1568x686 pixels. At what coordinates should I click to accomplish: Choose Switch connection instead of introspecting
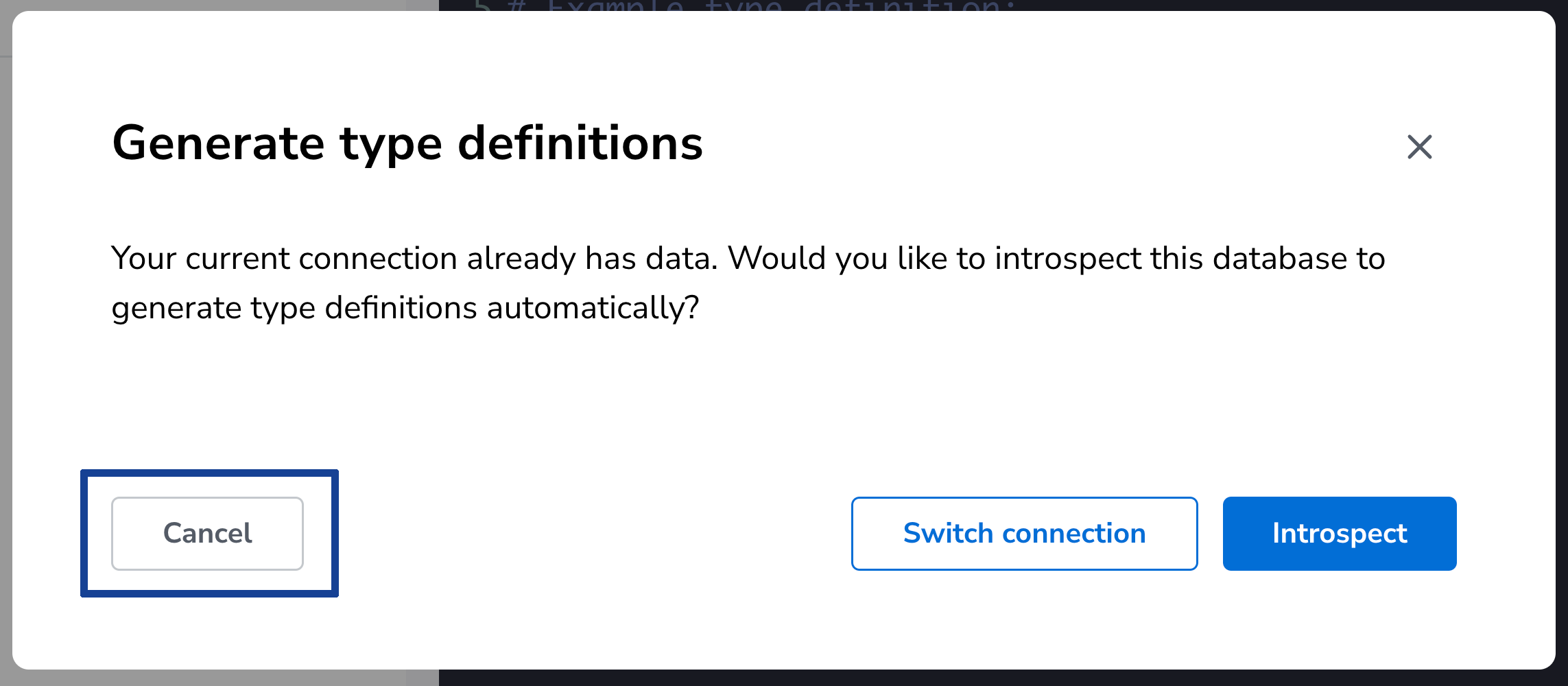pos(1025,533)
